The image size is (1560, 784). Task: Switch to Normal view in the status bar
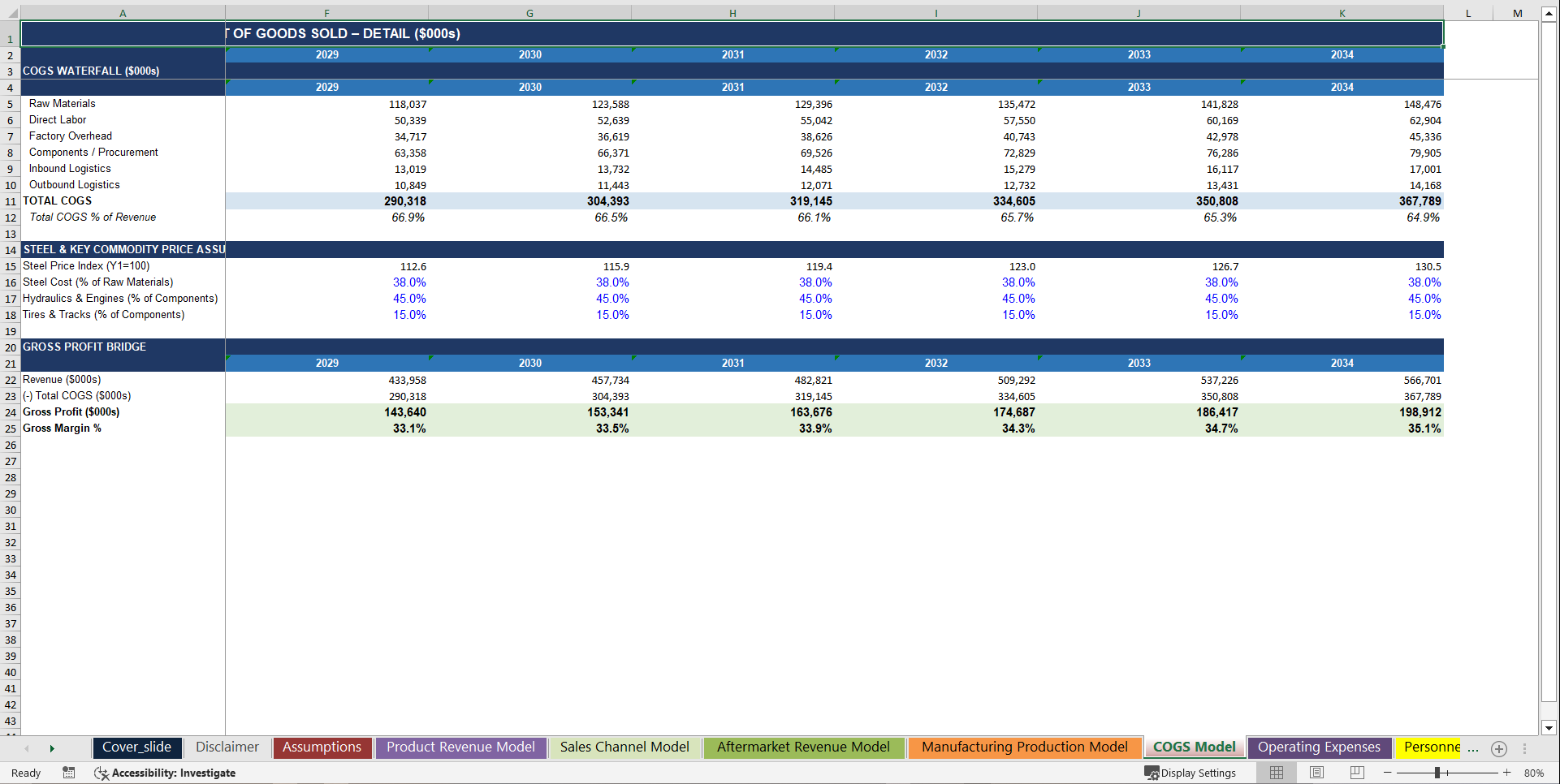coord(1276,773)
